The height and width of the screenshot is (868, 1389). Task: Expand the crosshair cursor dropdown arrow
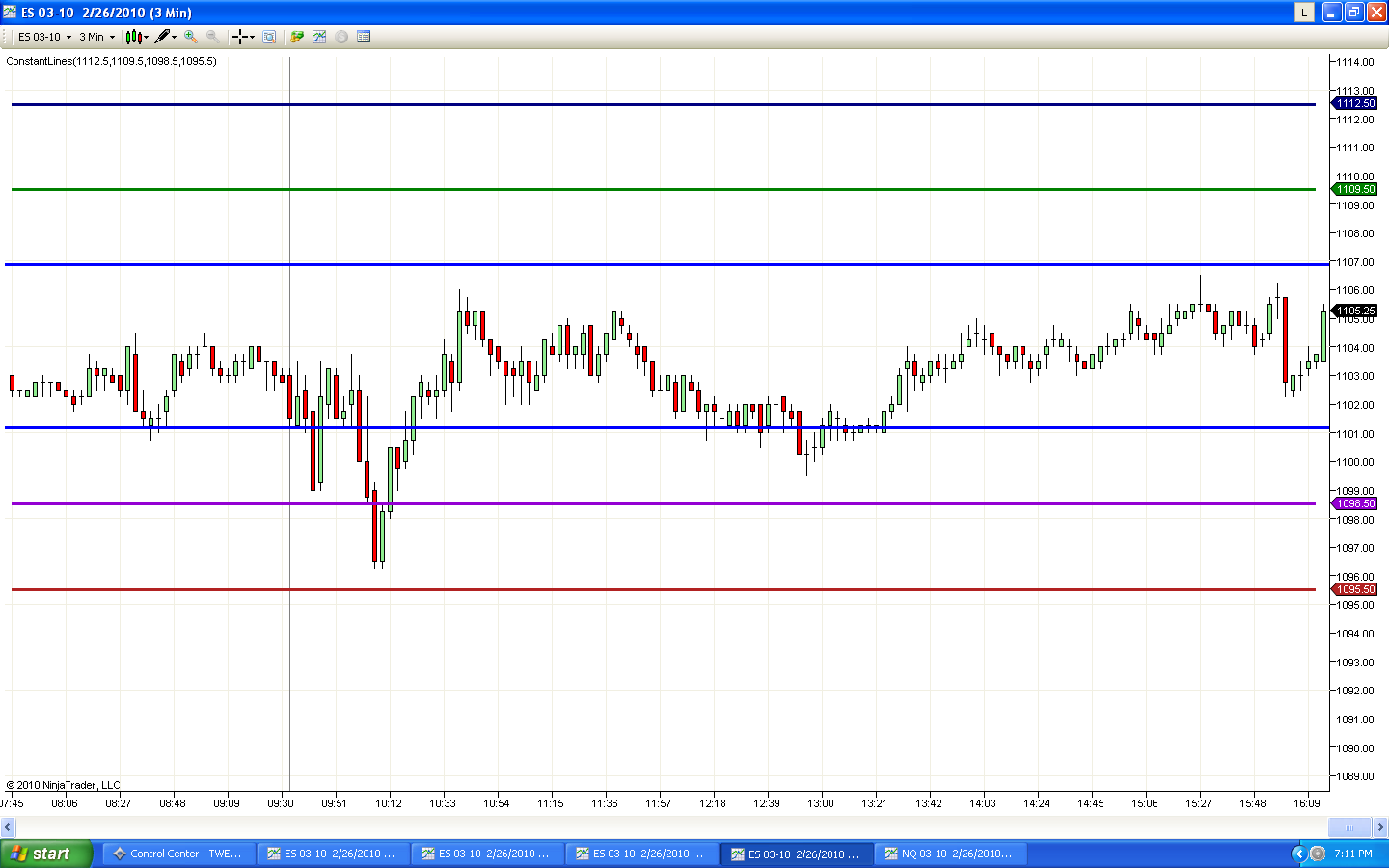tap(253, 37)
